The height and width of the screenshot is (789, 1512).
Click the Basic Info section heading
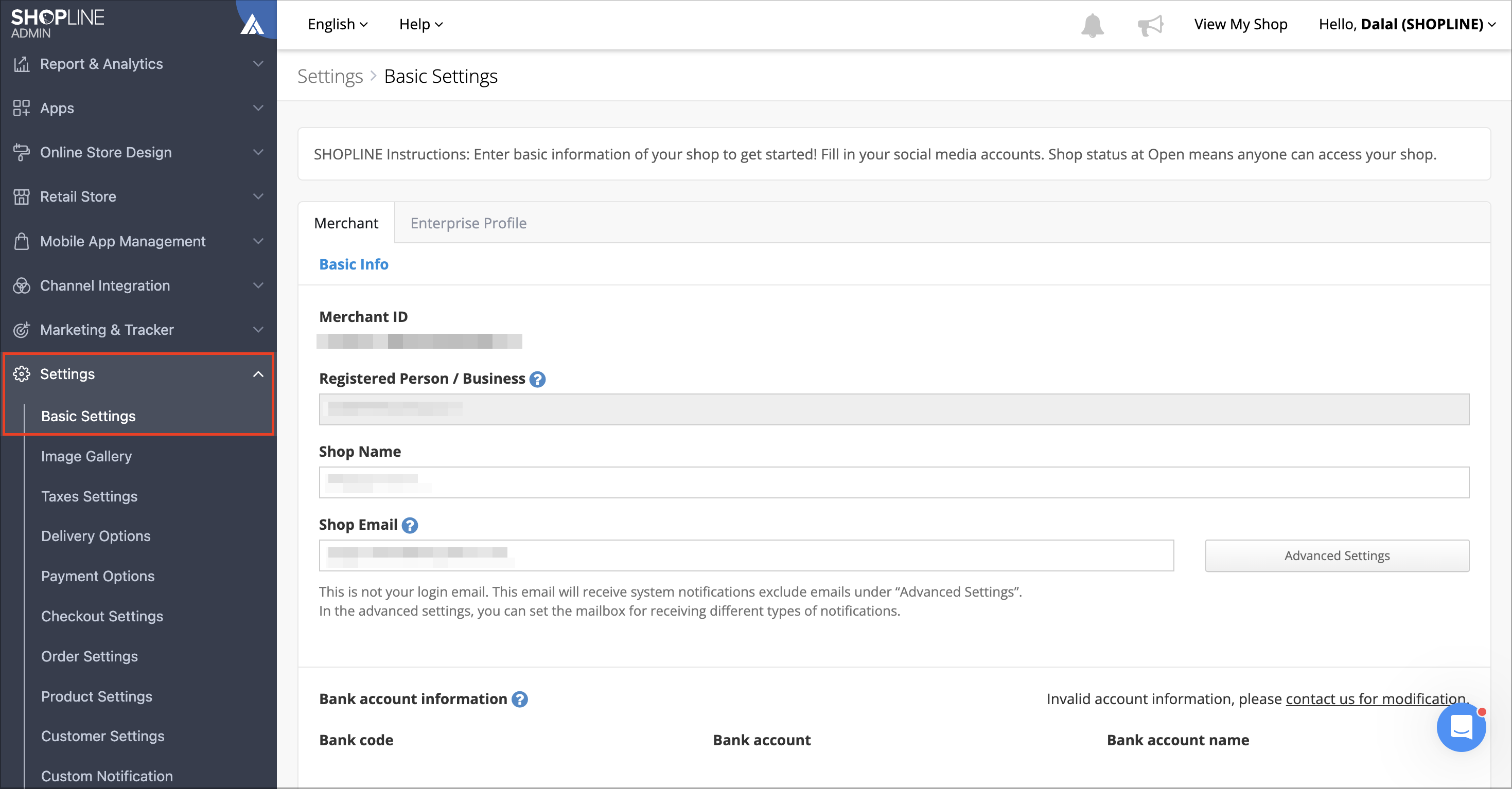tap(354, 264)
